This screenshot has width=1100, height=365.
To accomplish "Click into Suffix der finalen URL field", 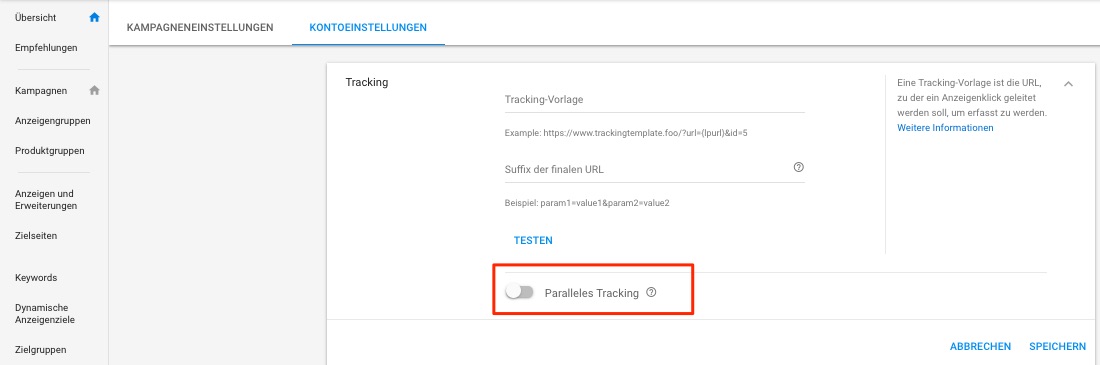I will pos(648,169).
